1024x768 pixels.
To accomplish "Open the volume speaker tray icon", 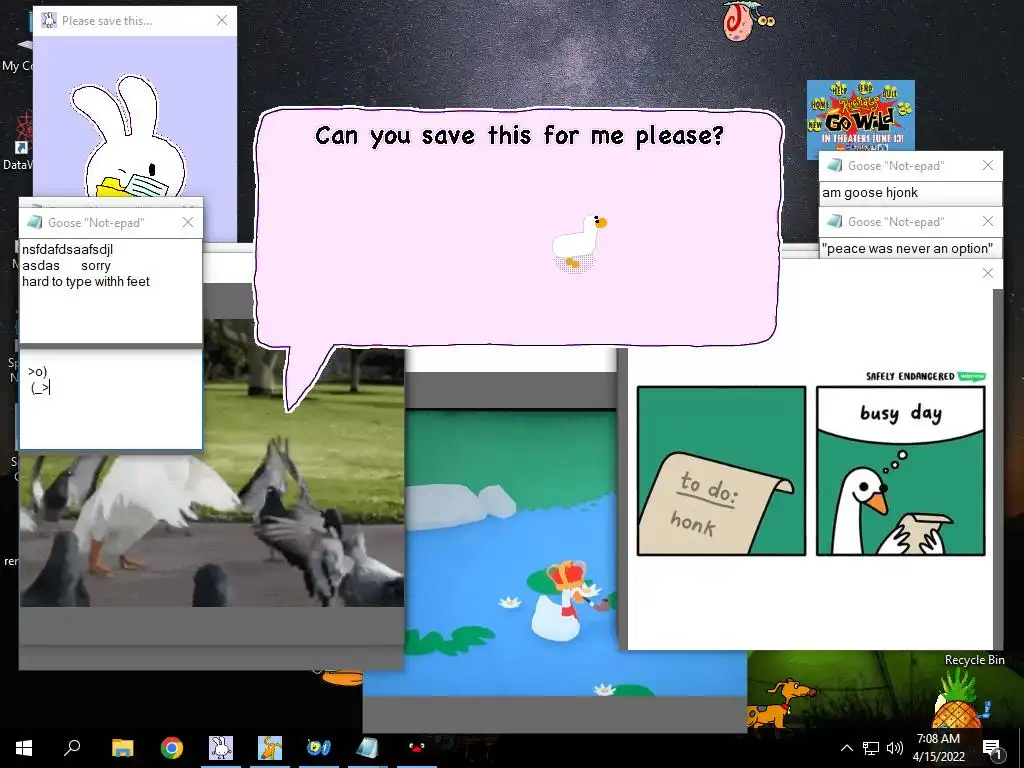I will [895, 748].
